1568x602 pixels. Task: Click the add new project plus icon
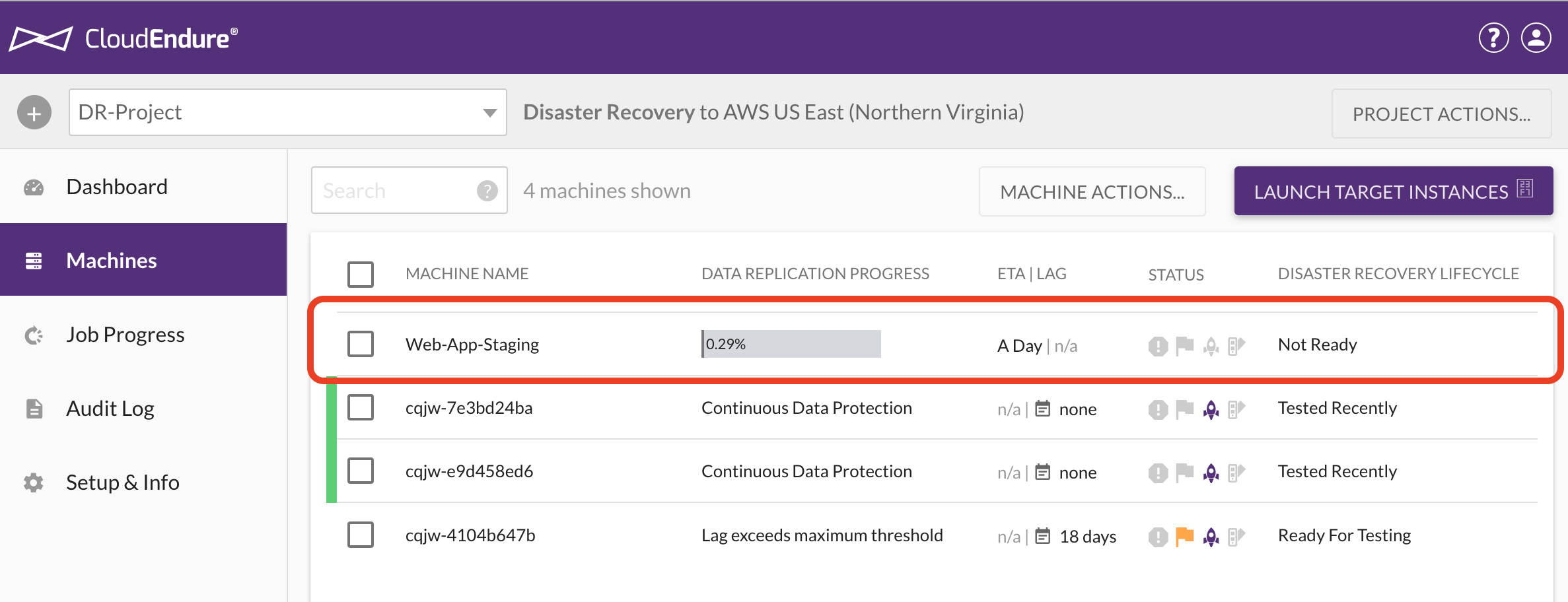click(34, 113)
